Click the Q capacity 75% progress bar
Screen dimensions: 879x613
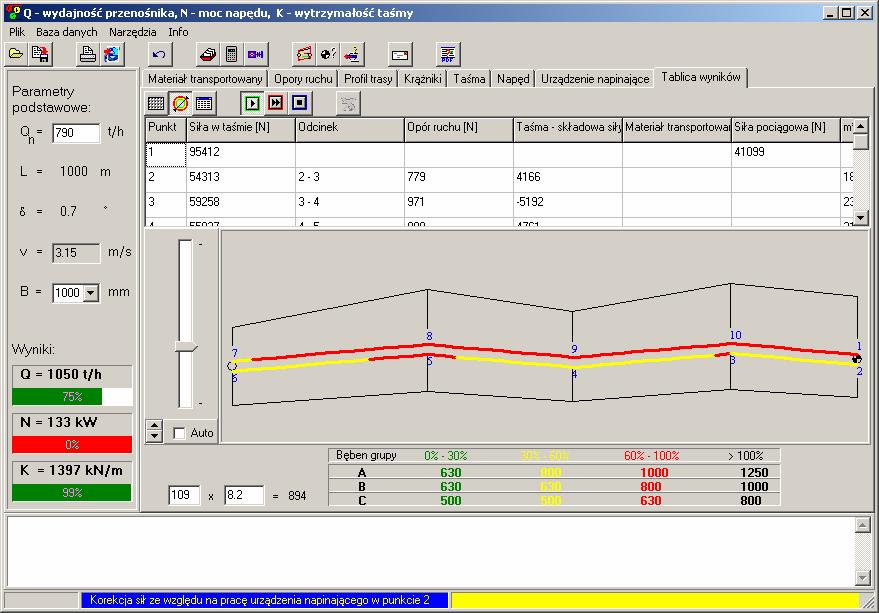pos(72,397)
